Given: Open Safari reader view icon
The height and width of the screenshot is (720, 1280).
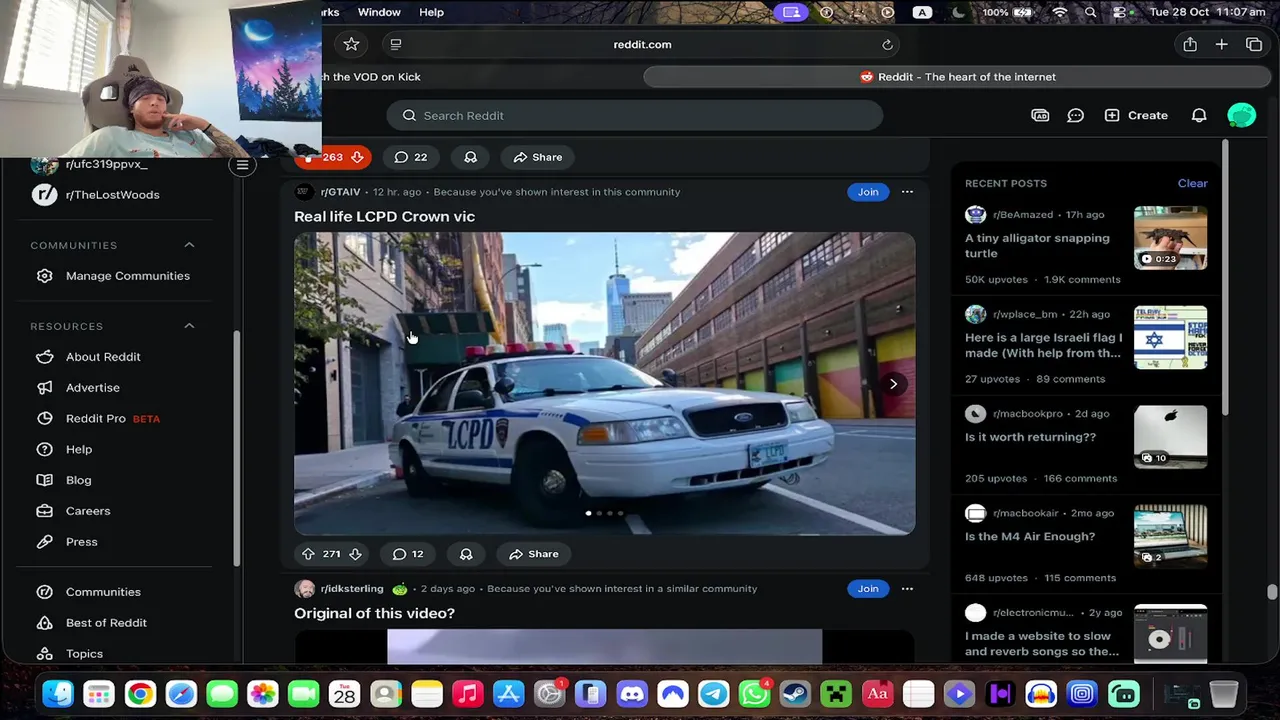Looking at the screenshot, I should point(396,44).
